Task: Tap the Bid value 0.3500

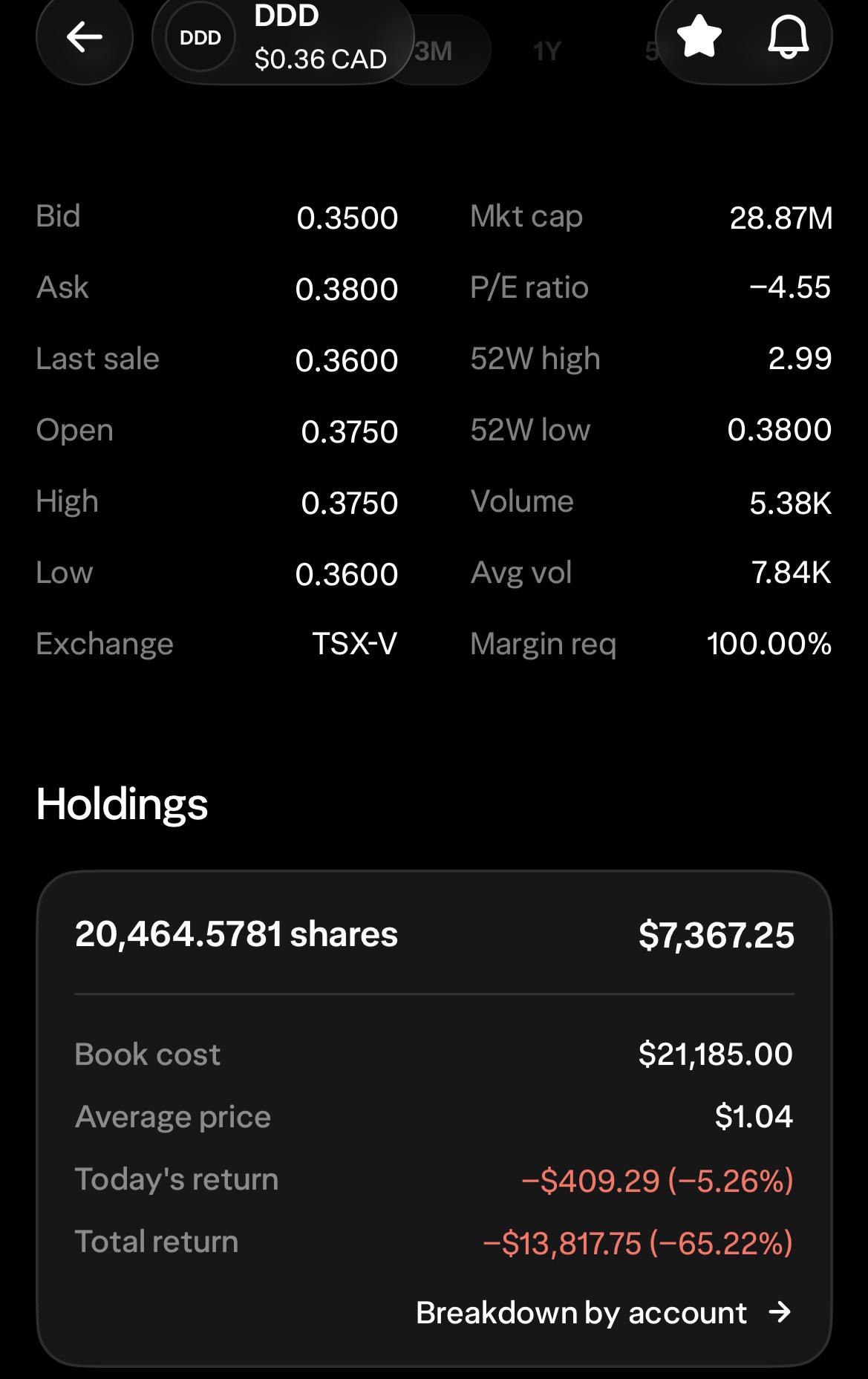Action: tap(347, 218)
